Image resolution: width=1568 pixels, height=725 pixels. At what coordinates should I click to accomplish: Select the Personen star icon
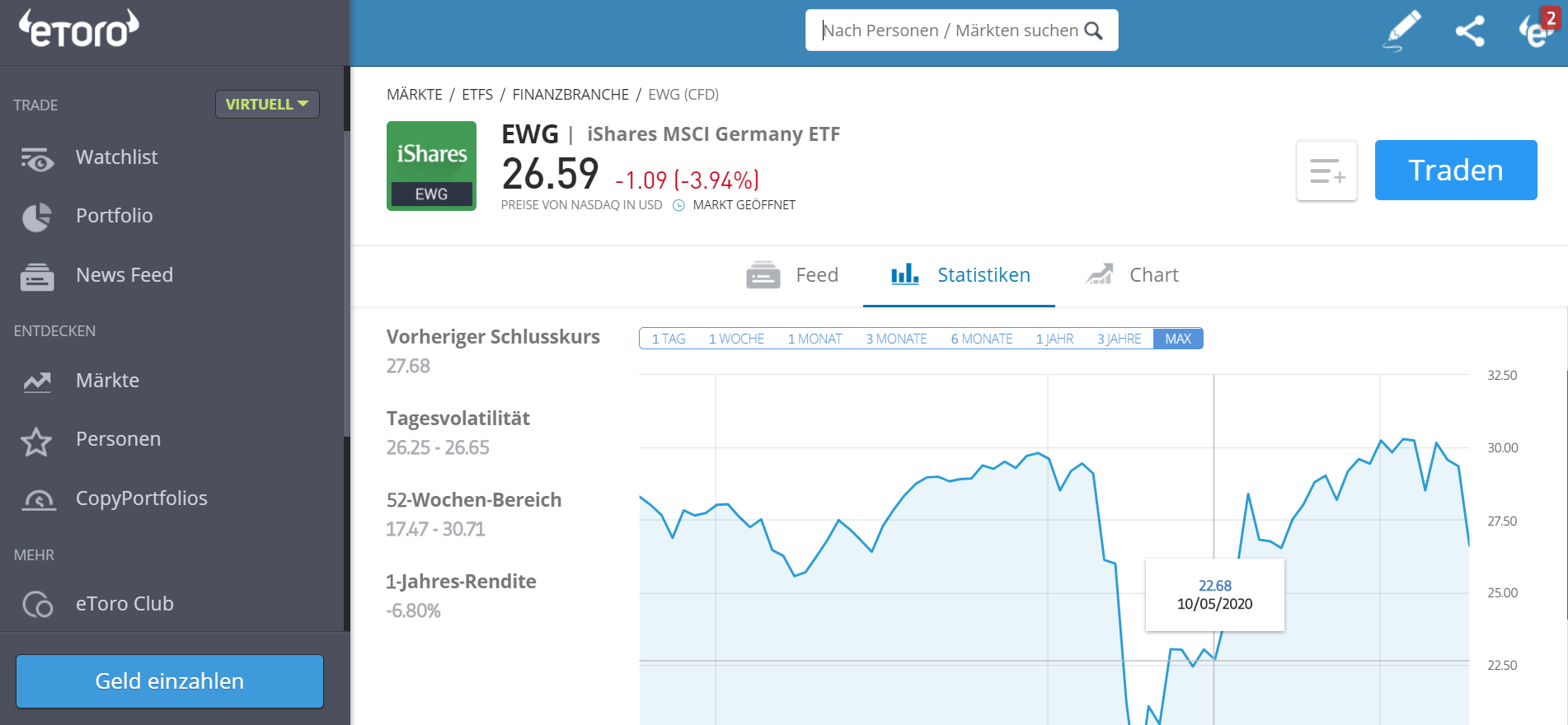(36, 438)
